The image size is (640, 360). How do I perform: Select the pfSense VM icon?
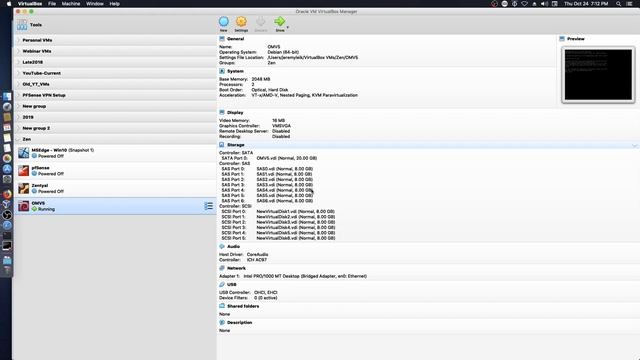[x=24, y=171]
